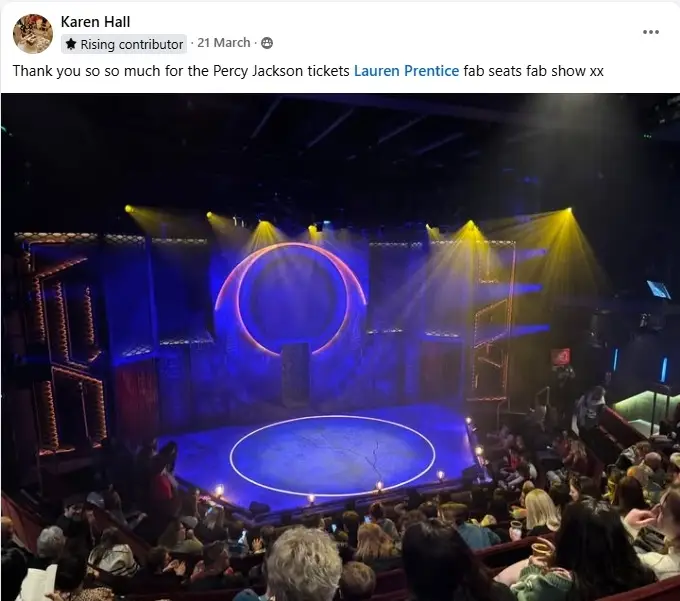Click the red exit sign in photo
Screen dimensions: 680x601
click(561, 357)
